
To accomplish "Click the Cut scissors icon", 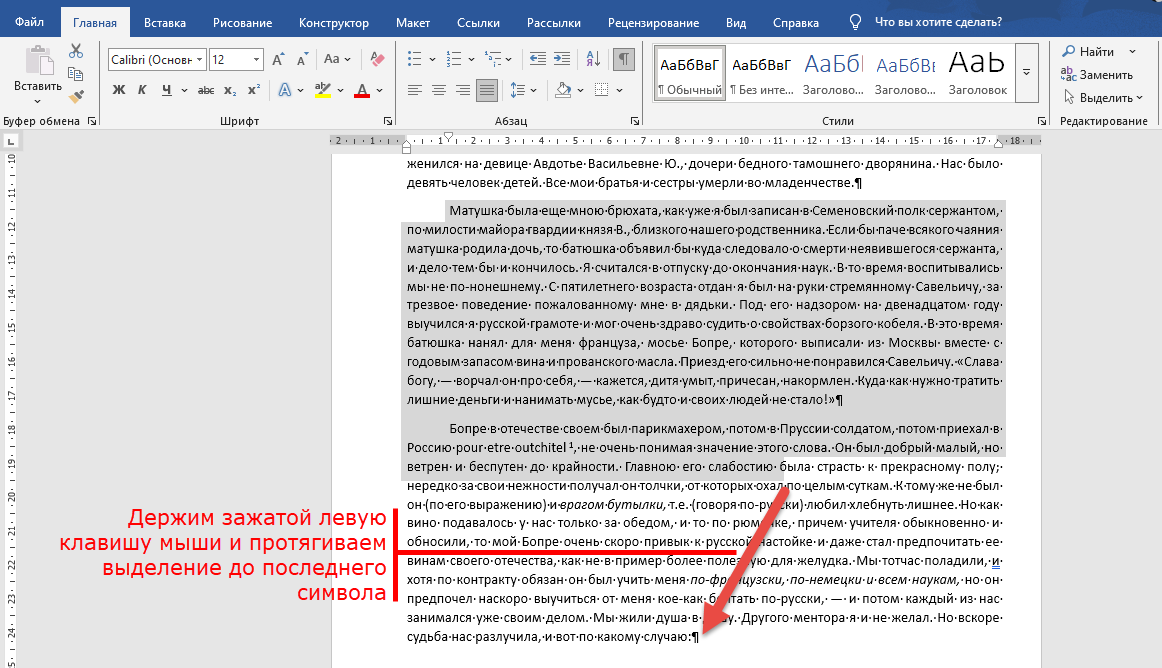I will pos(76,51).
